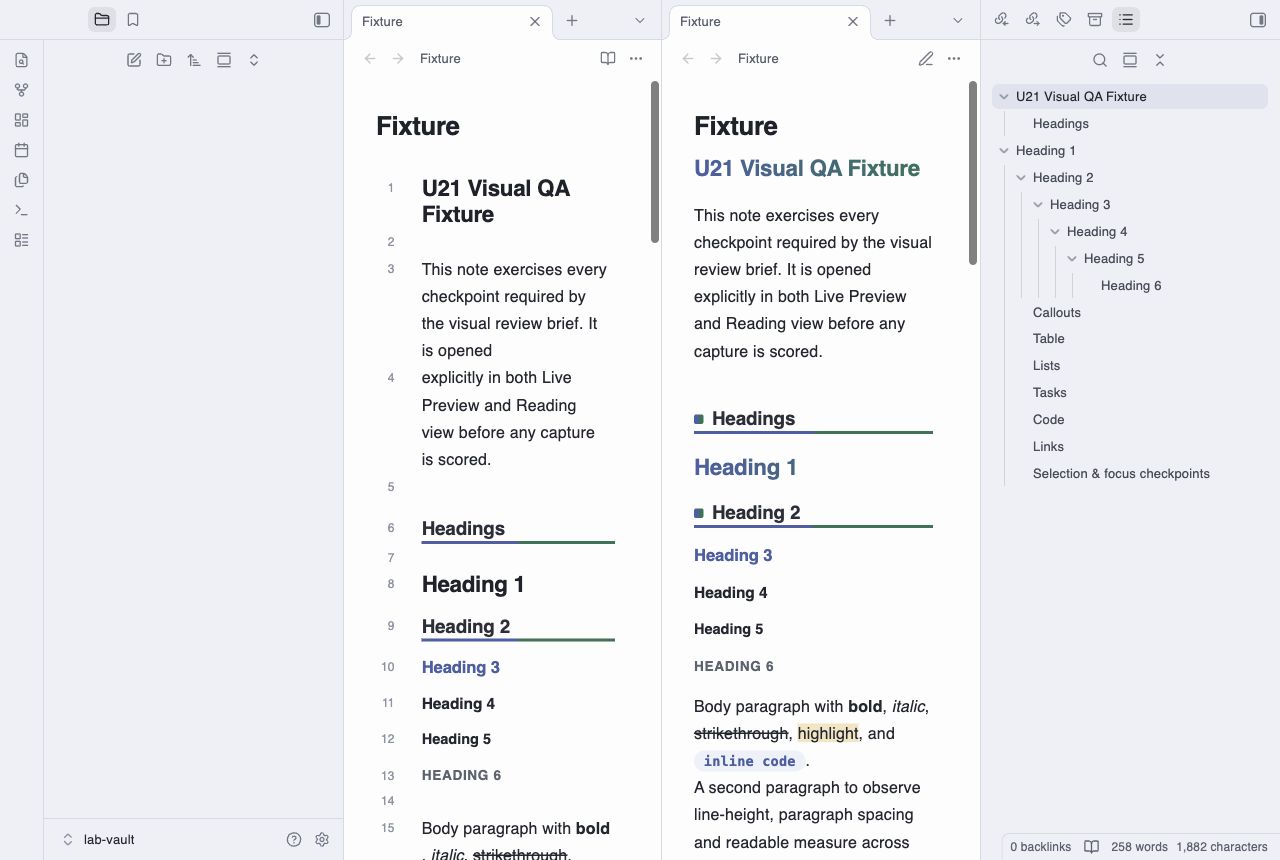The height and width of the screenshot is (860, 1280).
Task: Collapse Heading 3 in the outline
Action: pyautogui.click(x=1038, y=205)
